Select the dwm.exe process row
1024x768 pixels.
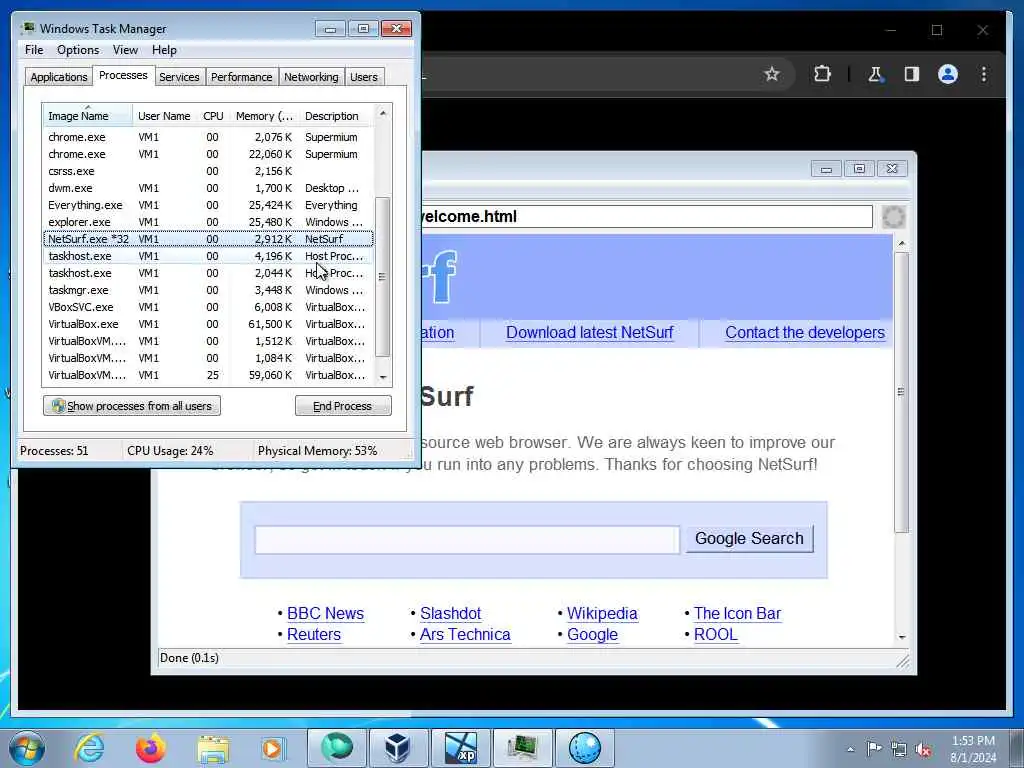click(209, 188)
